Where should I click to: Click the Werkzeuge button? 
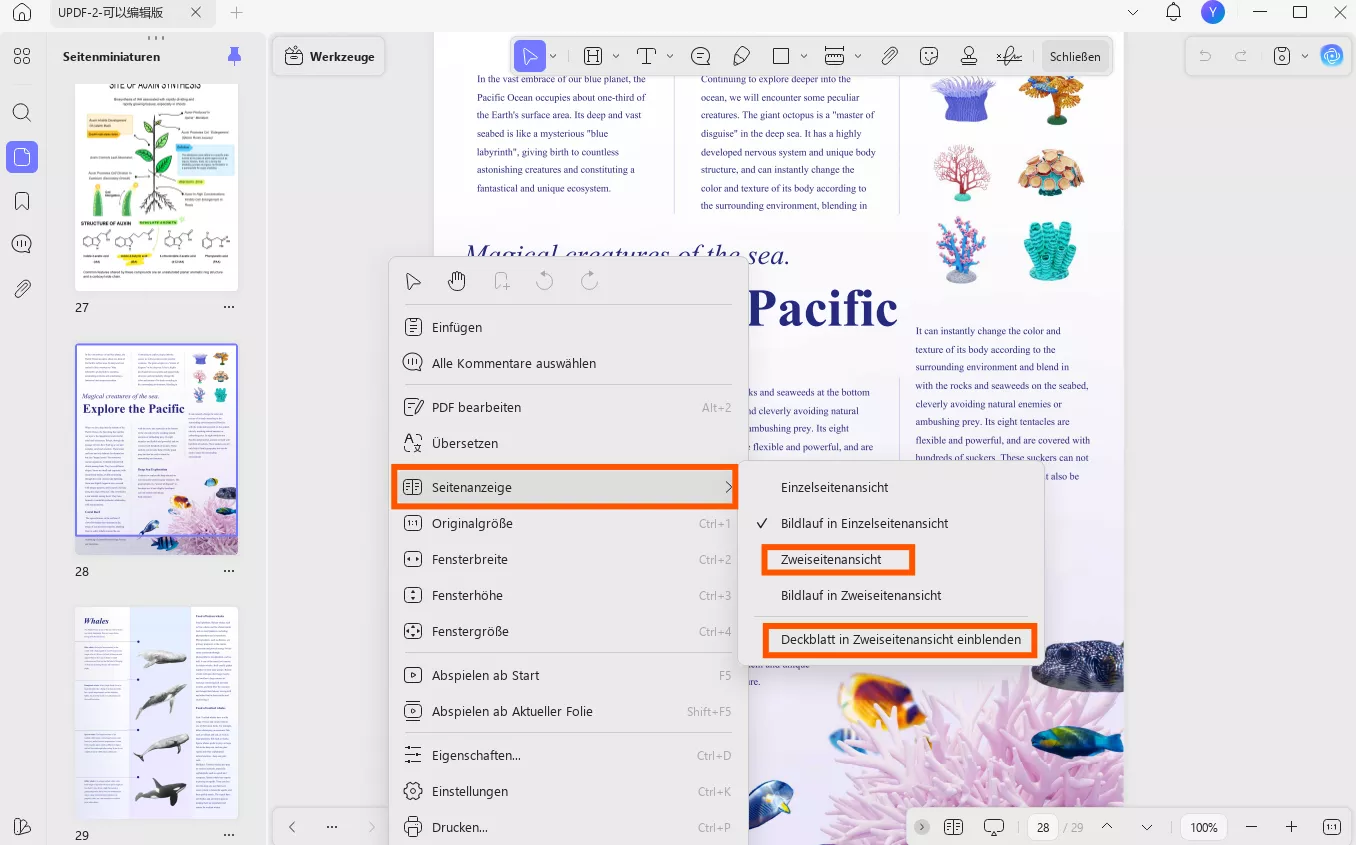click(329, 57)
